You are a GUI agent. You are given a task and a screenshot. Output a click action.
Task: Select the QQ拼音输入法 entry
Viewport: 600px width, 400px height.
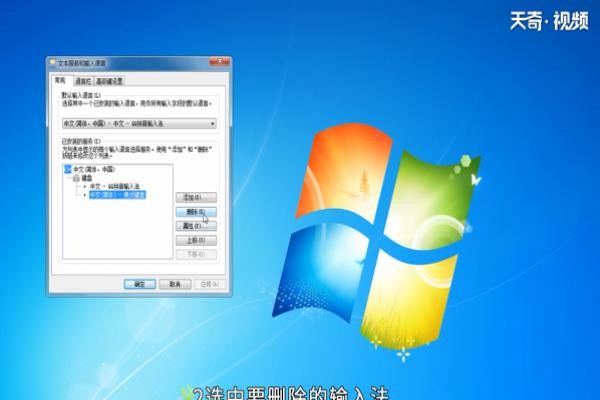coord(114,186)
